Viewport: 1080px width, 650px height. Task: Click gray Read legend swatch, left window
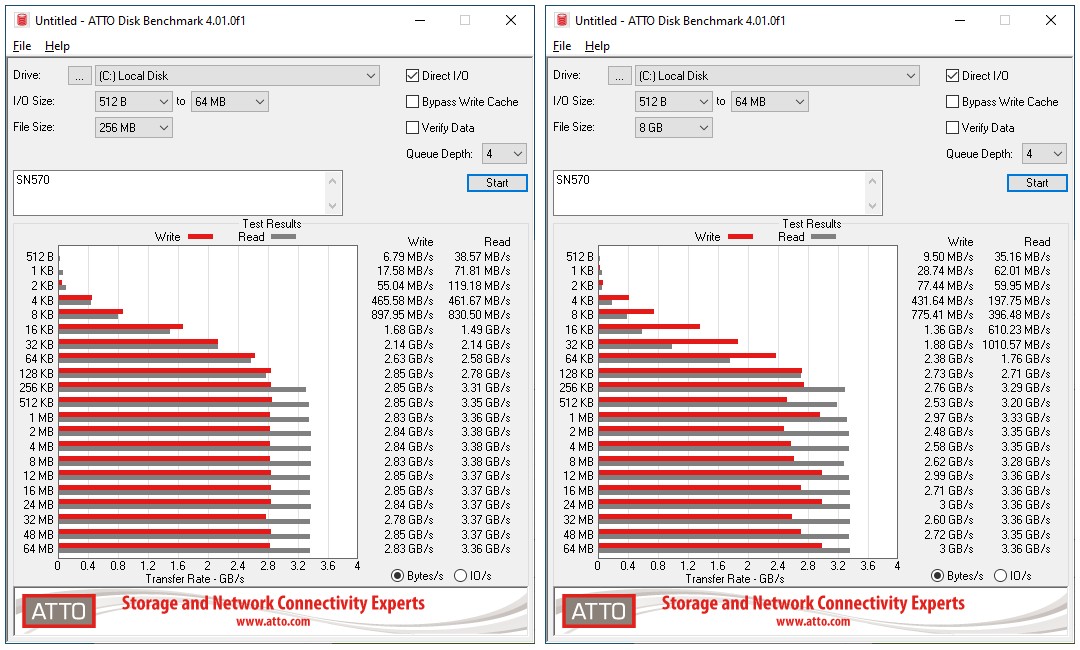point(283,237)
